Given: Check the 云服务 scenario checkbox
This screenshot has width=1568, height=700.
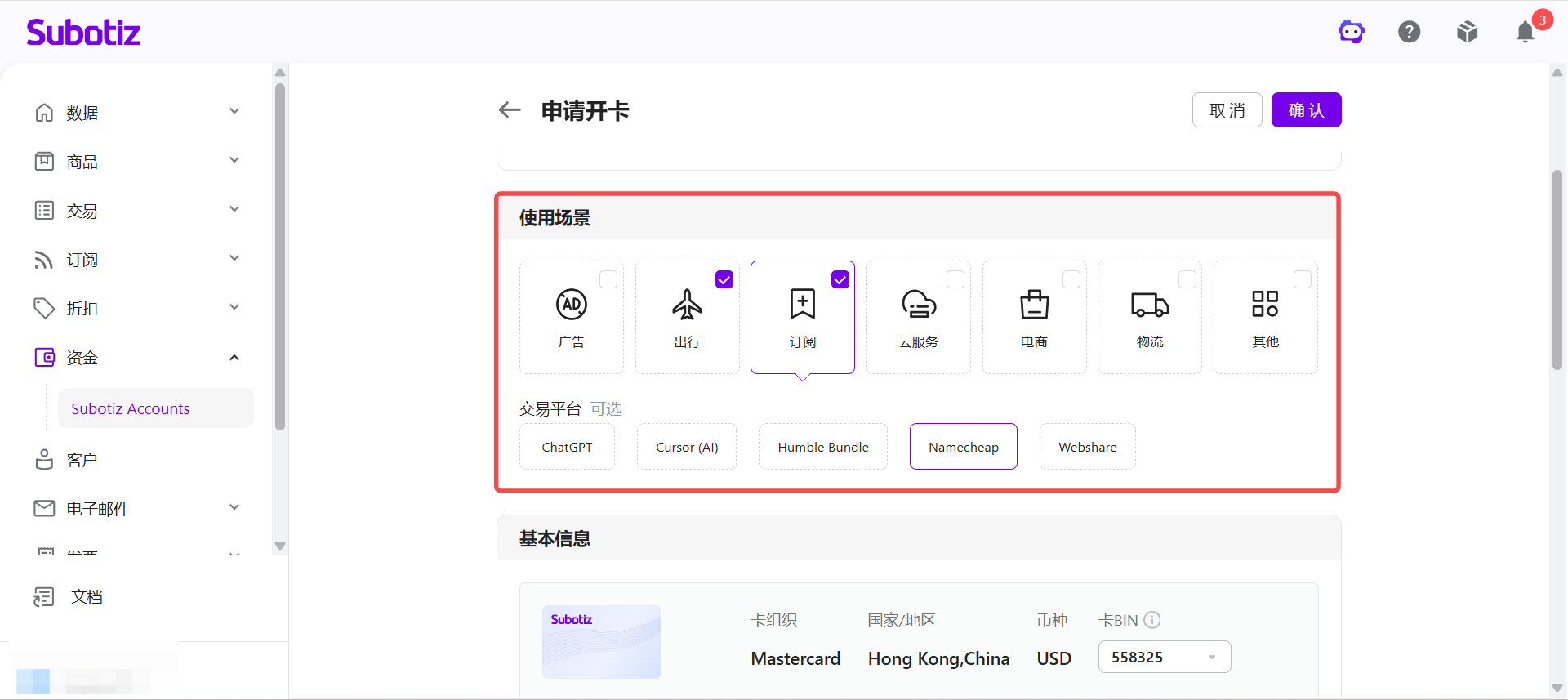Looking at the screenshot, I should (955, 279).
